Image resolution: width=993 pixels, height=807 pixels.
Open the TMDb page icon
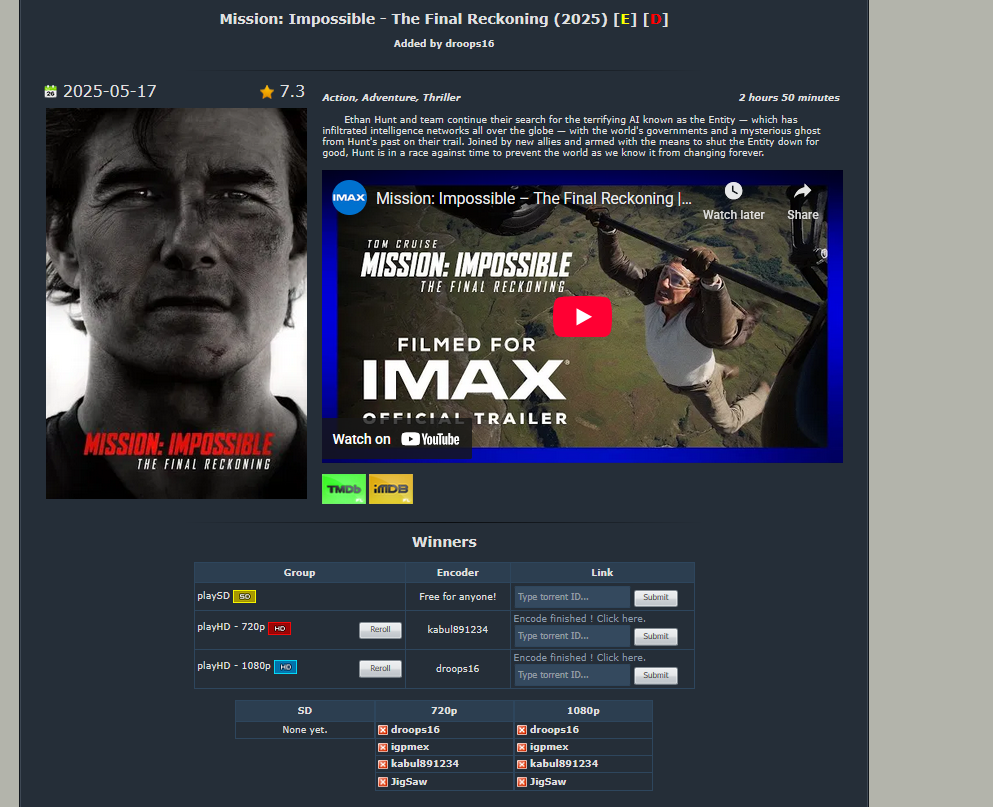(x=343, y=489)
